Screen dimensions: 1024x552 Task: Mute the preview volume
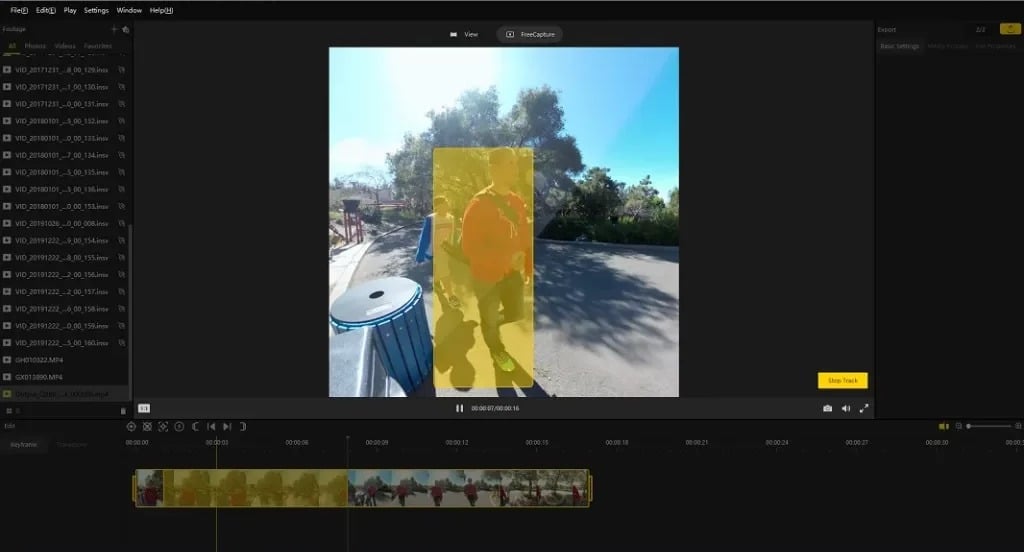[846, 408]
